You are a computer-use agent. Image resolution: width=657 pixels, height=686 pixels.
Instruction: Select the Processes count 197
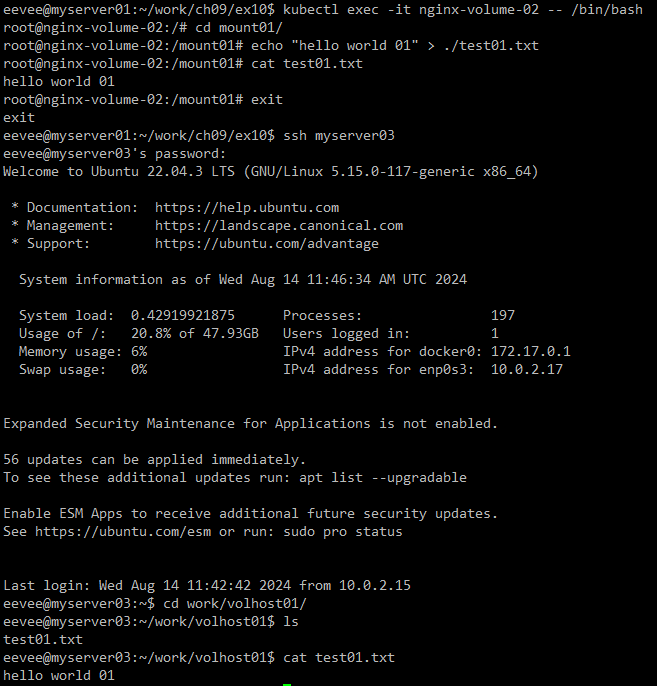503,315
